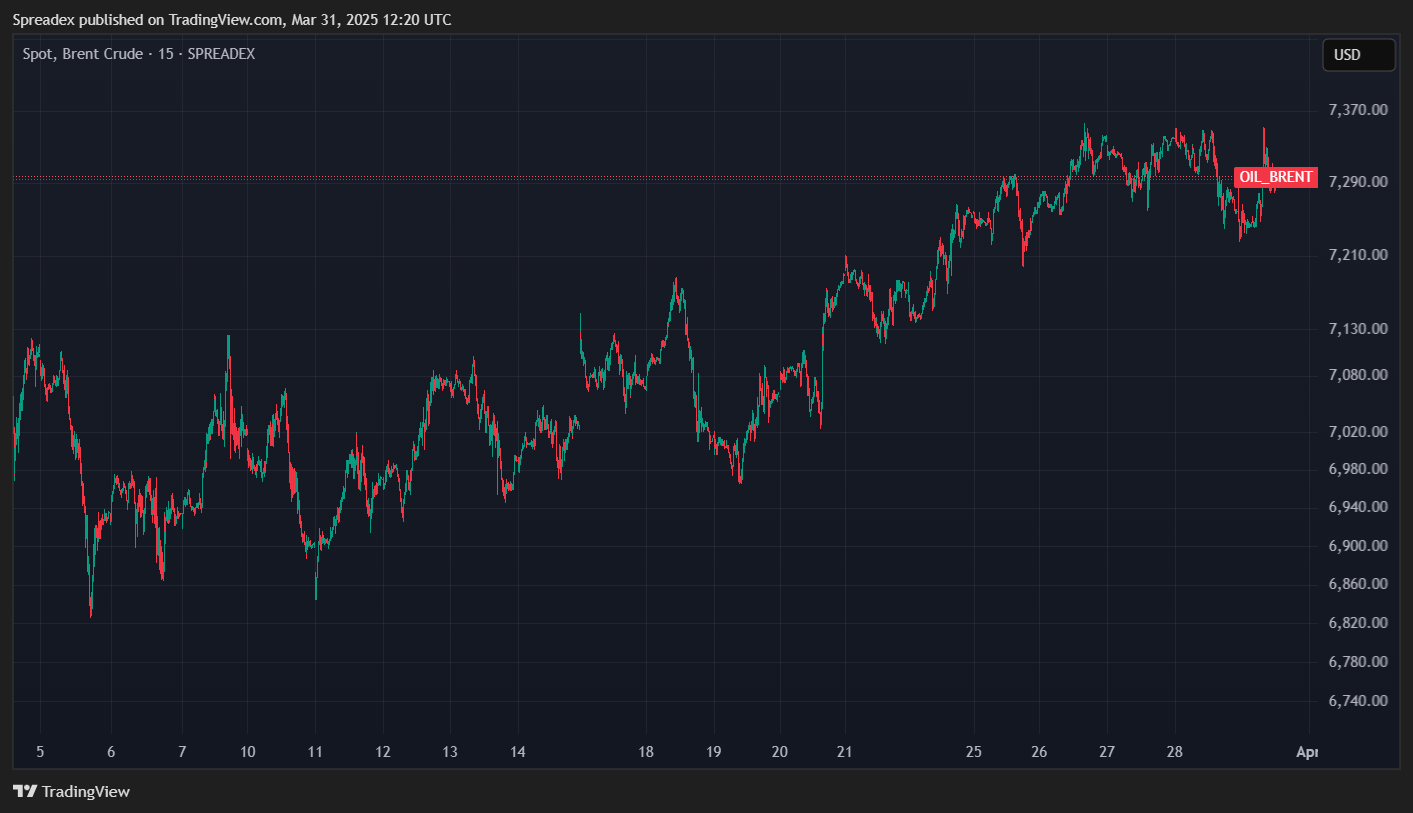Click the date label 26 on time axis
Screen dimensions: 1413x813
[x=1039, y=752]
